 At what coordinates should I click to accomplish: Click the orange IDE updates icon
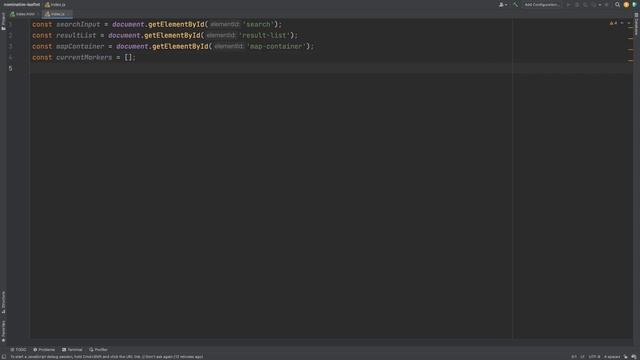coord(626,5)
